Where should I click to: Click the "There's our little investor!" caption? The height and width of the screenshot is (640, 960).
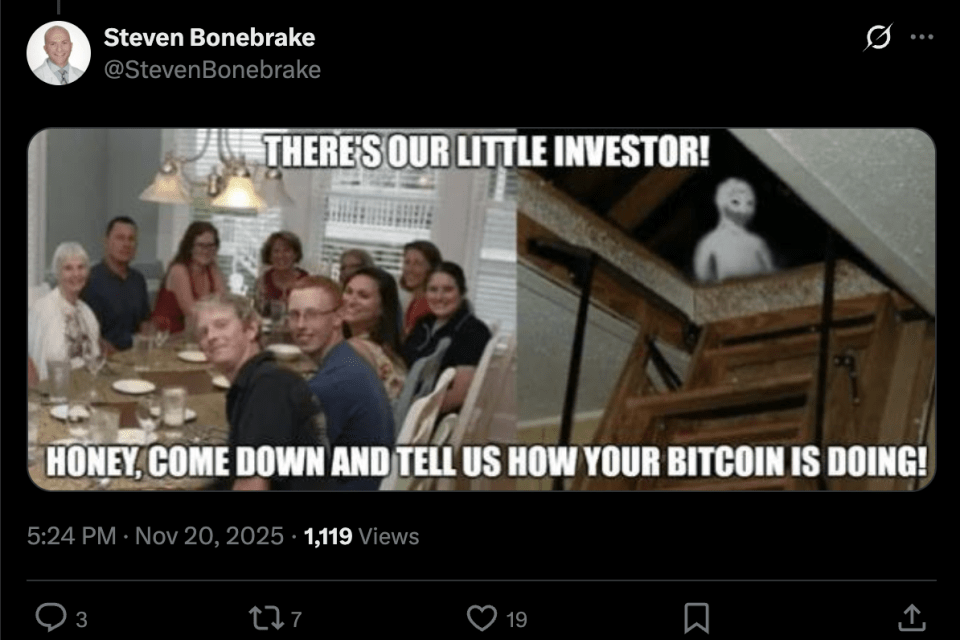487,151
